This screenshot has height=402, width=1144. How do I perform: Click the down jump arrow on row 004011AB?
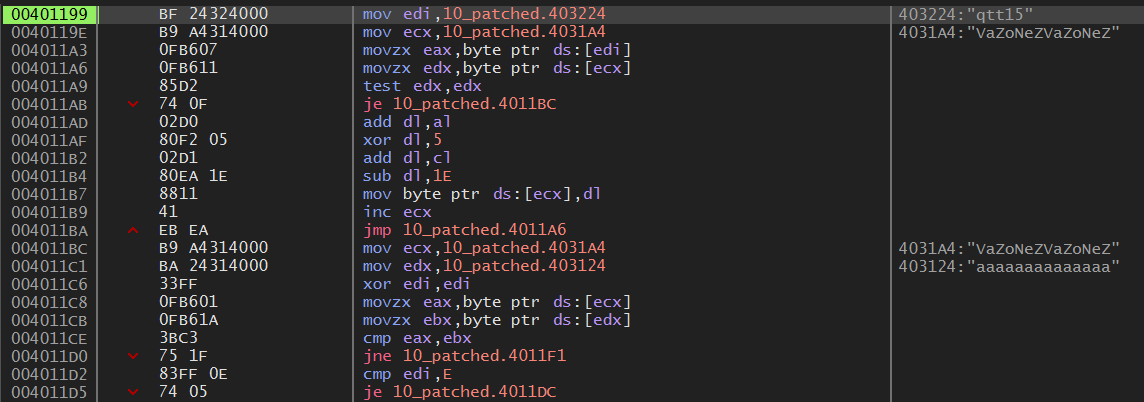(133, 104)
